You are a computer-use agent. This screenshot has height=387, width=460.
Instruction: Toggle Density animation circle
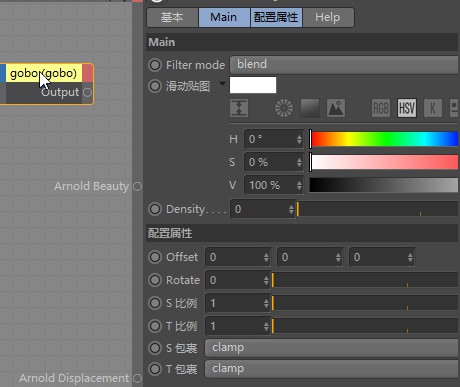155,209
